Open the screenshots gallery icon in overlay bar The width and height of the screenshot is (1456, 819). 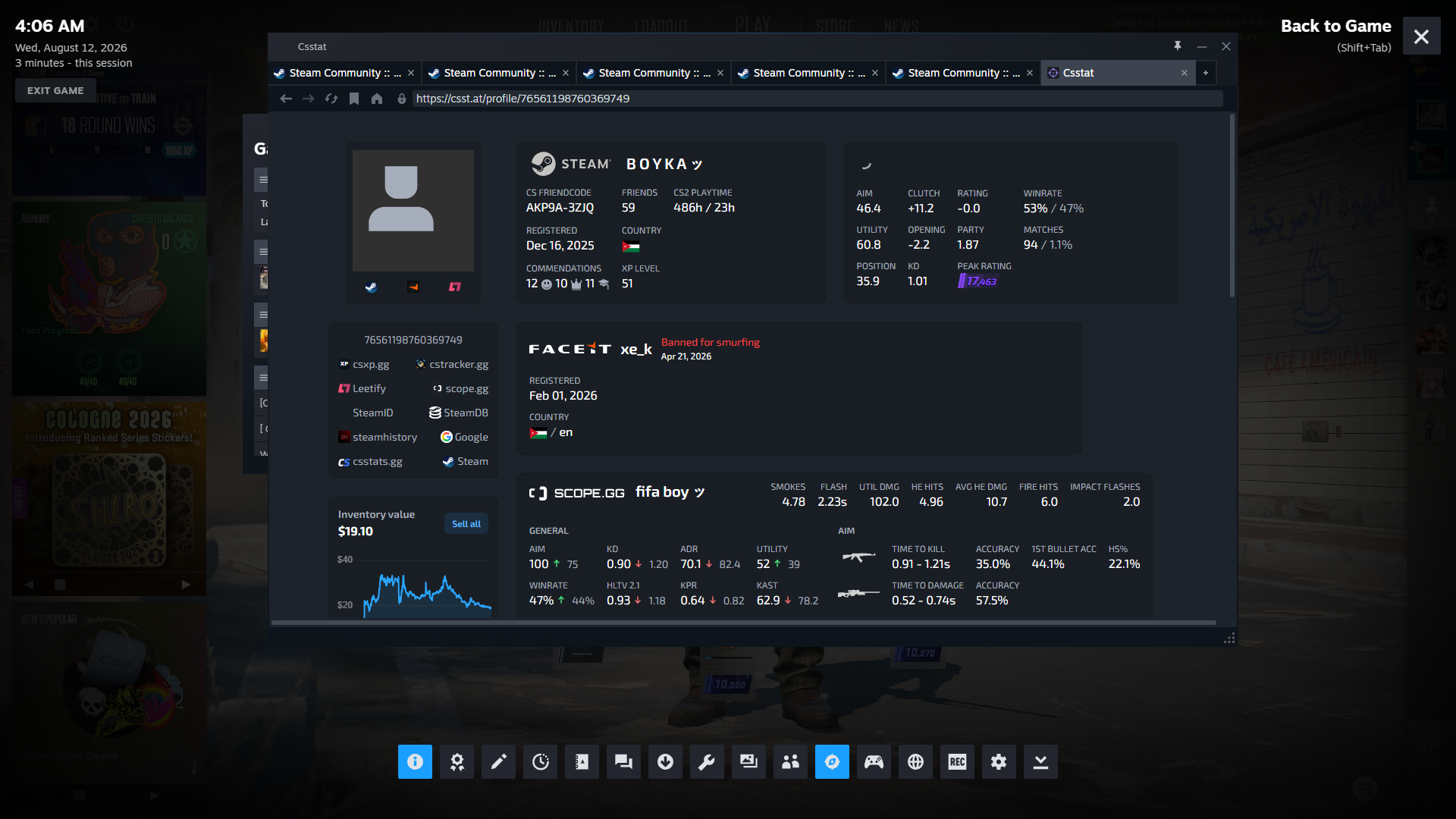click(x=748, y=761)
